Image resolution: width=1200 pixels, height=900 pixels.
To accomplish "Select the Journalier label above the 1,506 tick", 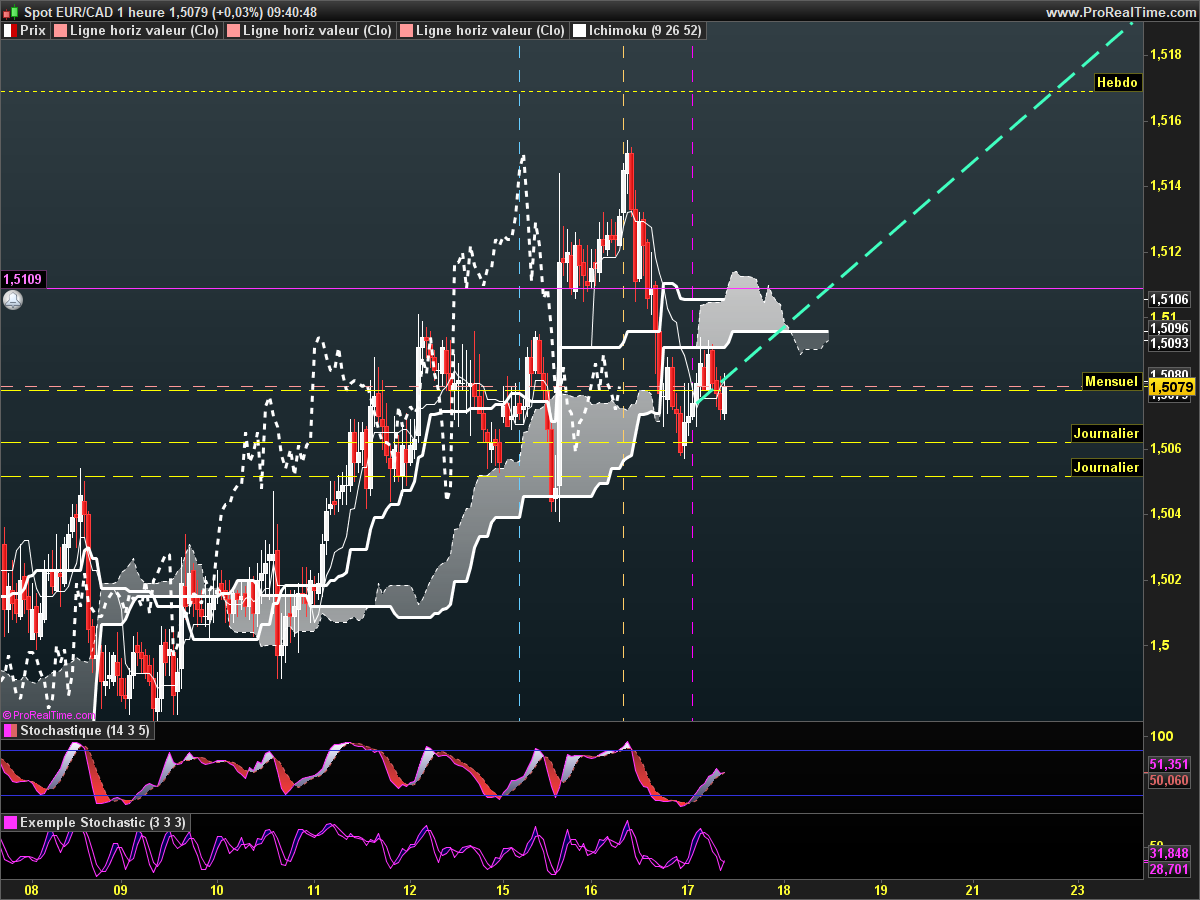I will click(x=1106, y=433).
